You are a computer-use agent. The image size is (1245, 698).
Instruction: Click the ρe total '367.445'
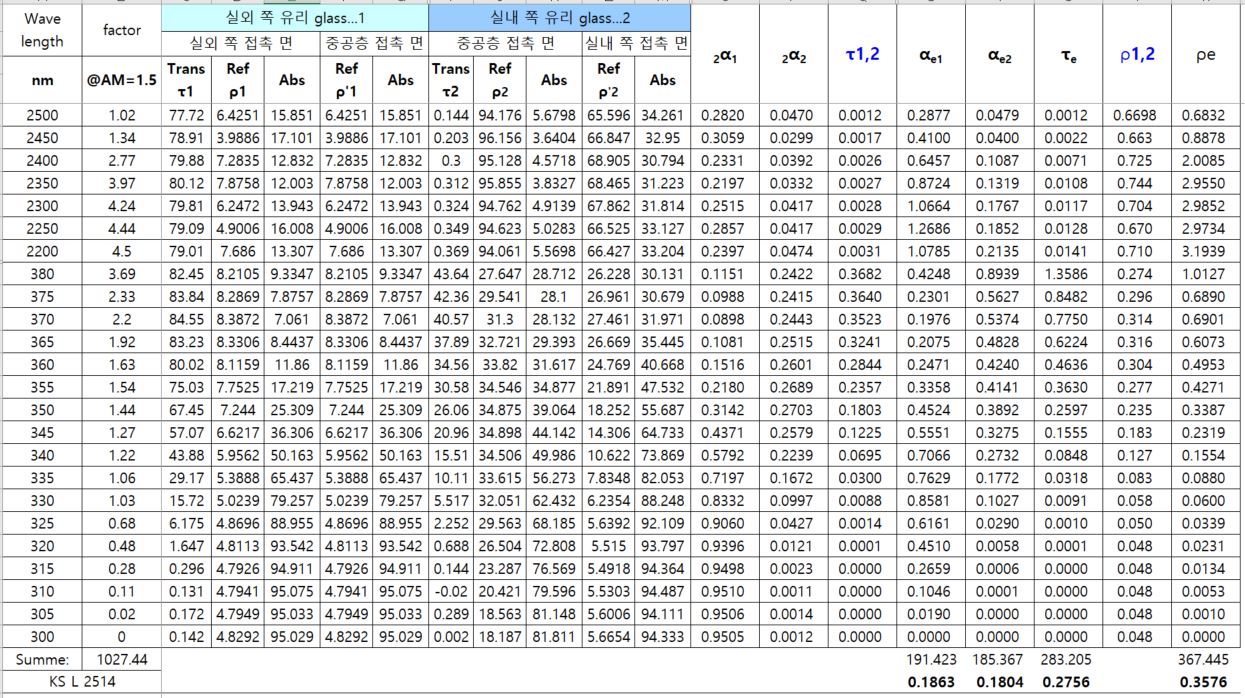click(1206, 660)
